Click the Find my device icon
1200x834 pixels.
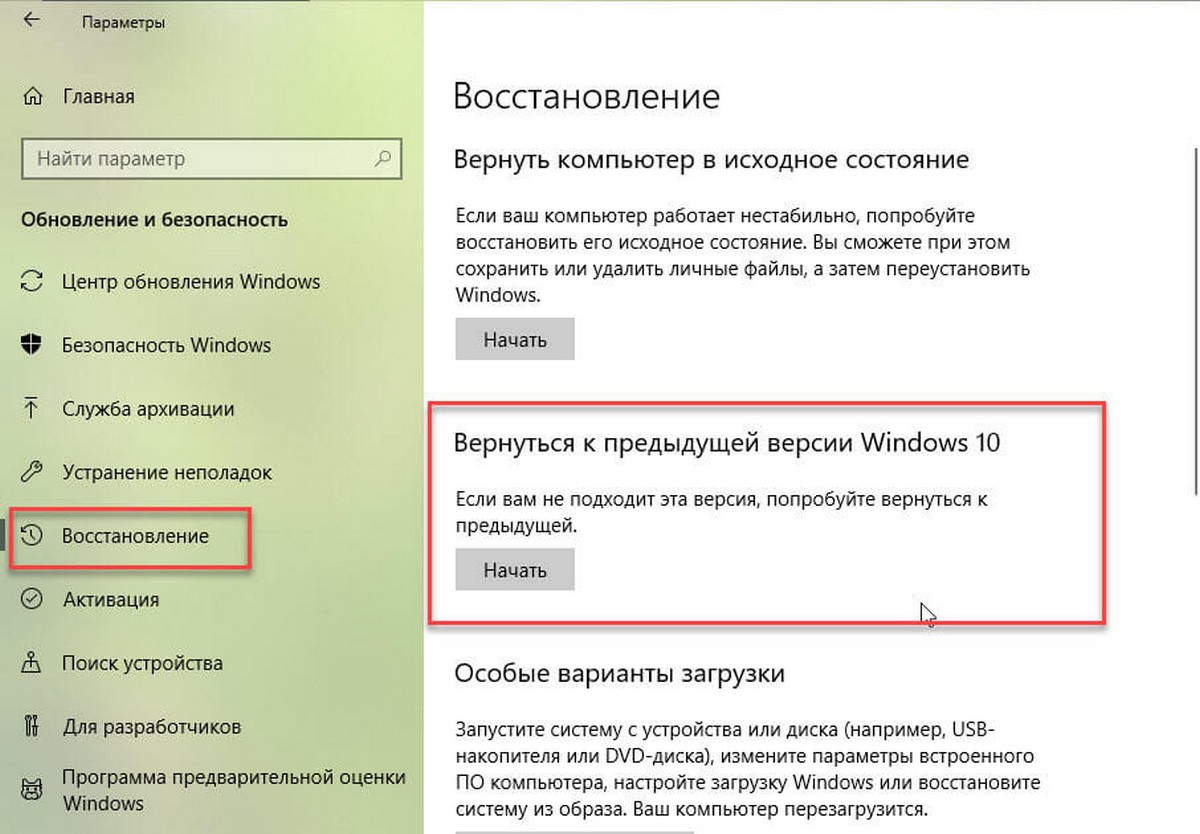tap(32, 663)
